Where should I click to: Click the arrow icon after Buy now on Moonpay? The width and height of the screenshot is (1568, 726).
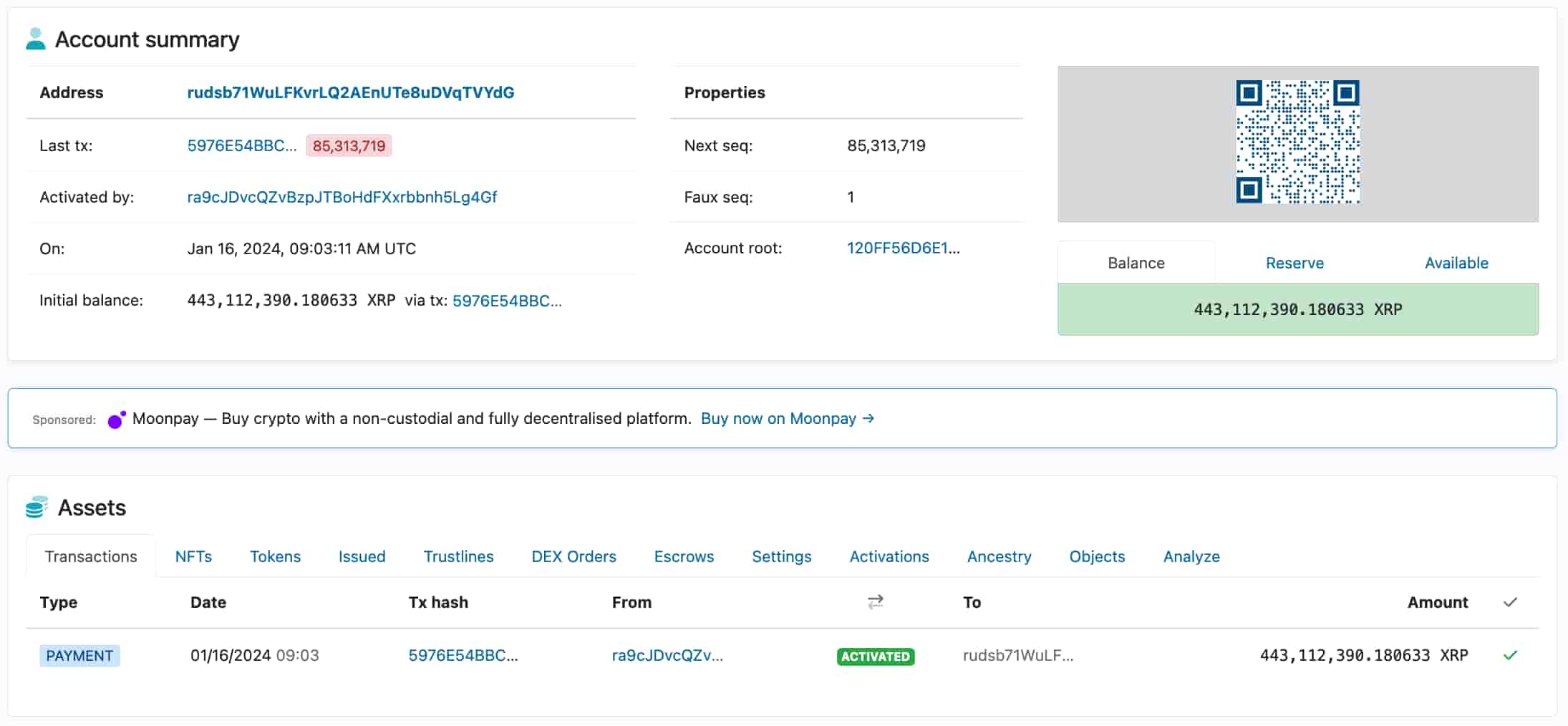tap(868, 418)
